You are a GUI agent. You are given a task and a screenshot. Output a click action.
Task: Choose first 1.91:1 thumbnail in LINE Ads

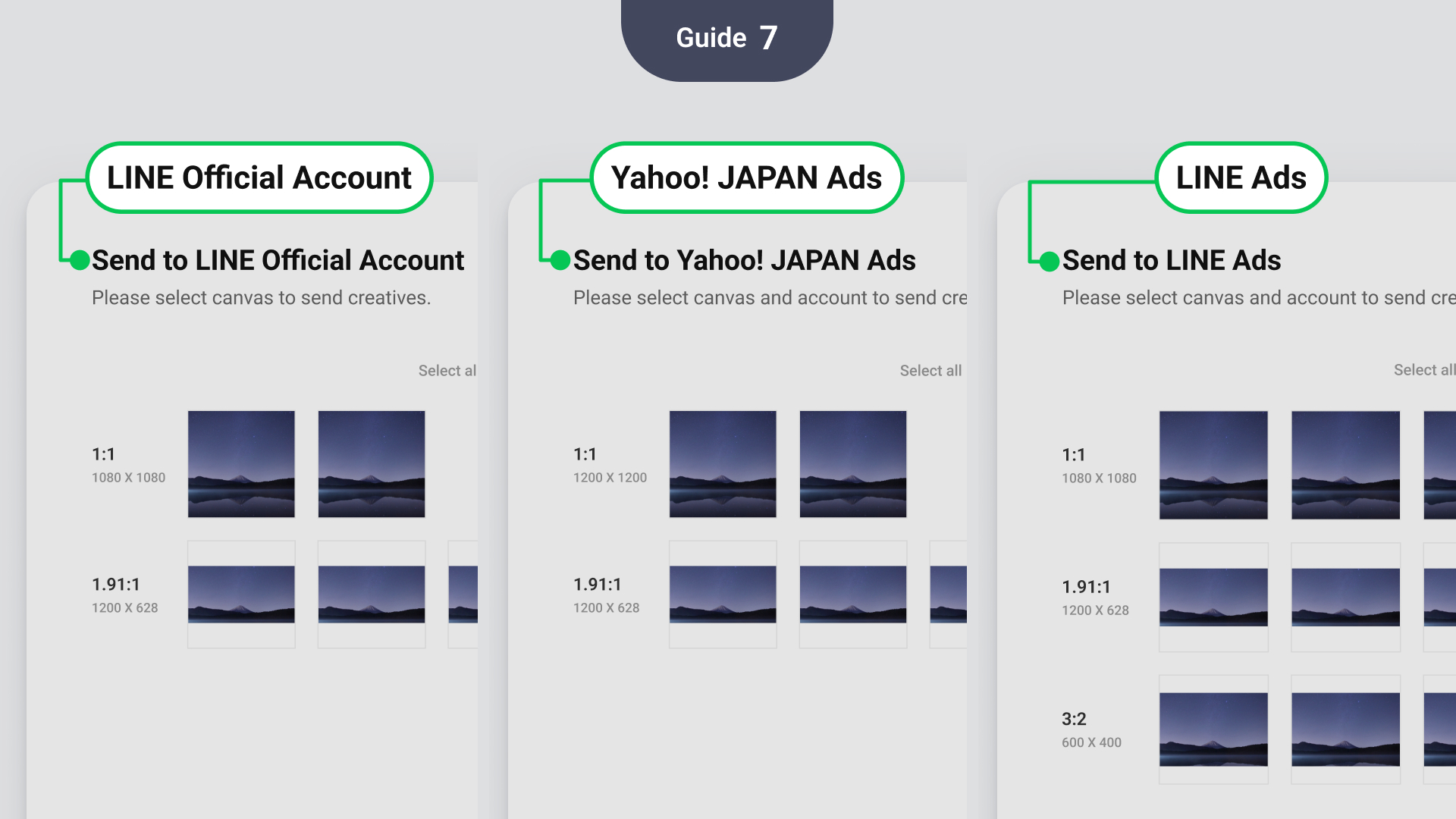(1213, 597)
